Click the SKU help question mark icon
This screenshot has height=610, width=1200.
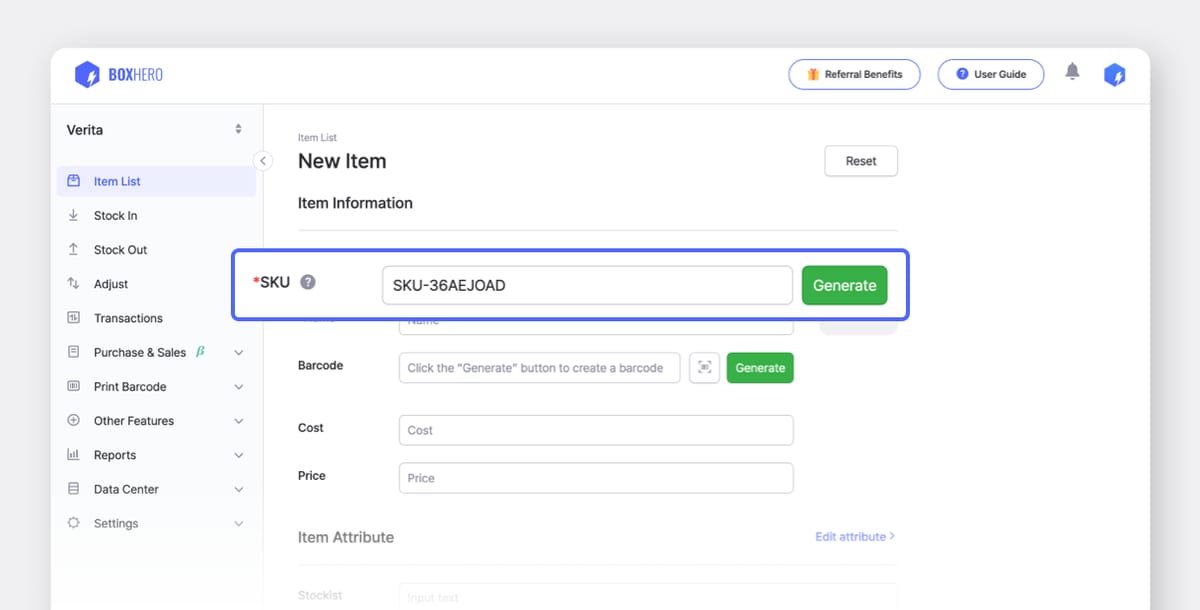[x=308, y=282]
